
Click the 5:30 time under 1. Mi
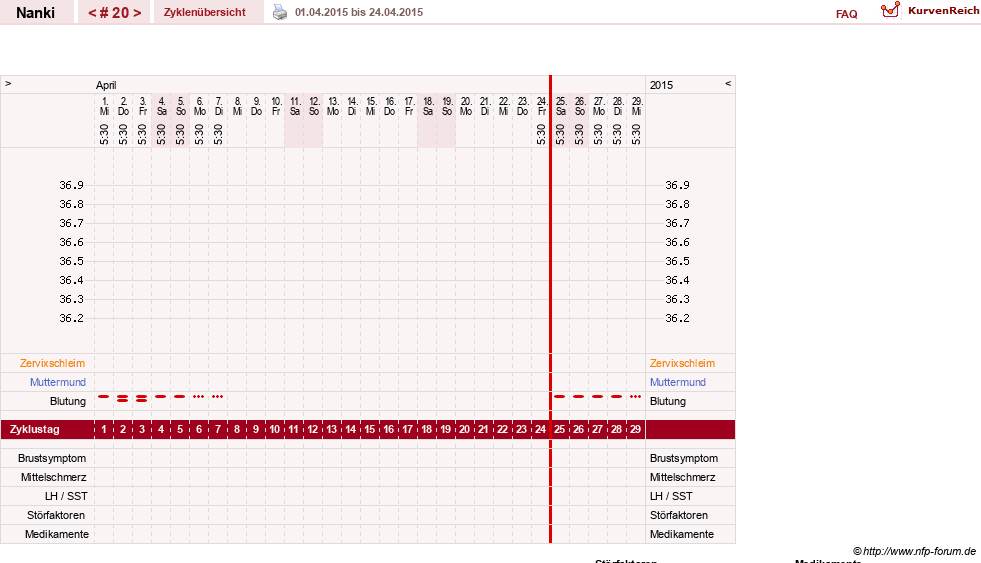[104, 134]
